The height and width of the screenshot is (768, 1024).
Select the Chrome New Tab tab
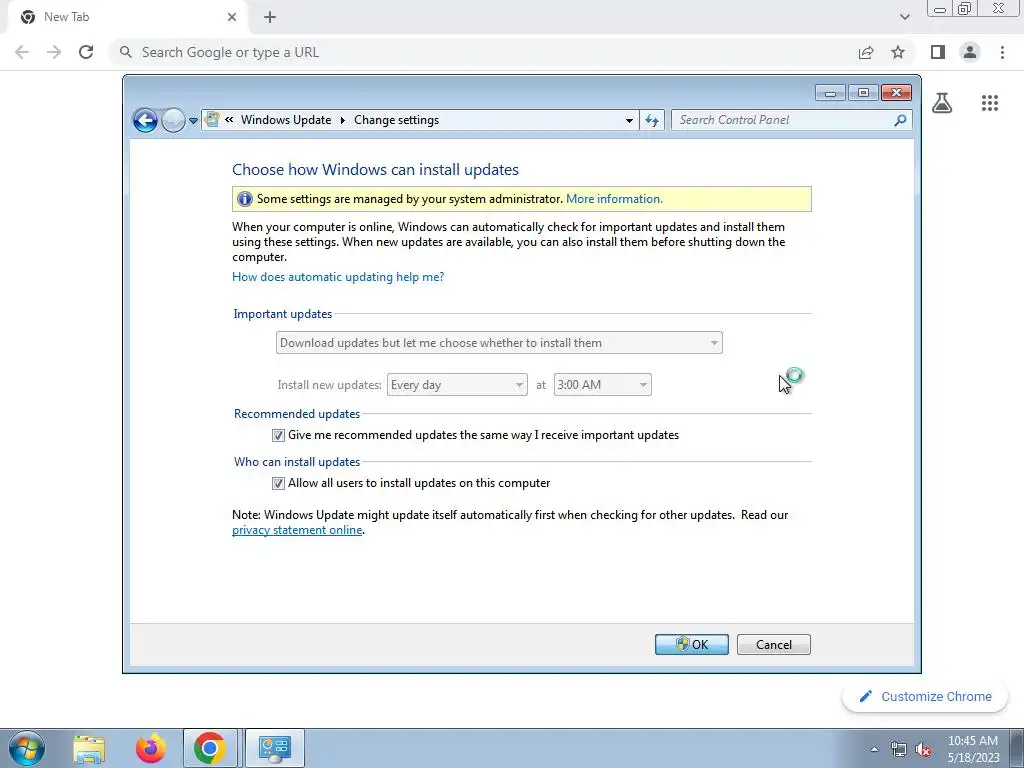pyautogui.click(x=127, y=17)
